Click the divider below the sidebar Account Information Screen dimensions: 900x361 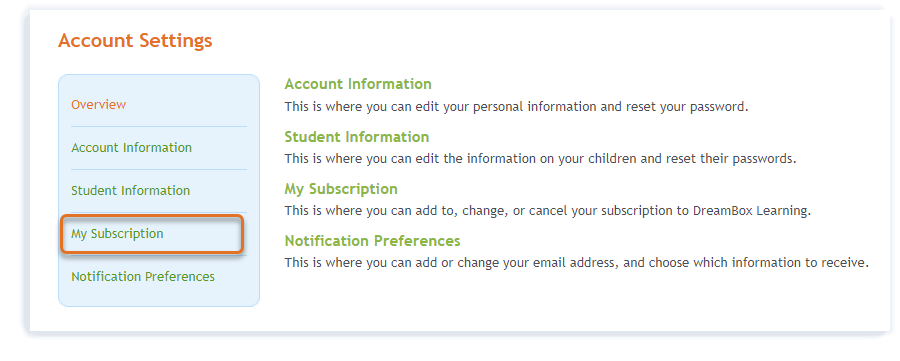(159, 169)
